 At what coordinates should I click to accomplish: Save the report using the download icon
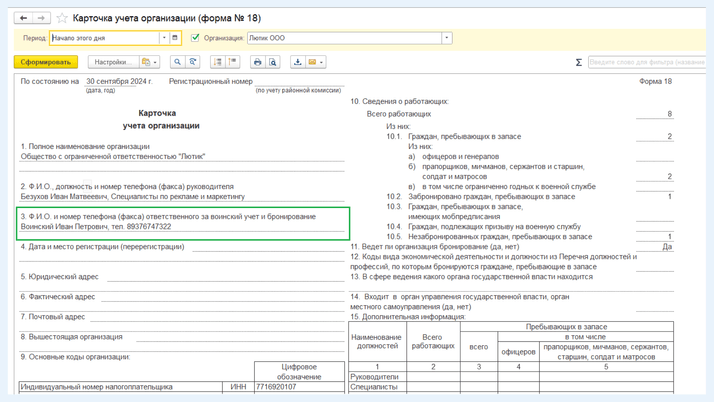[x=297, y=62]
